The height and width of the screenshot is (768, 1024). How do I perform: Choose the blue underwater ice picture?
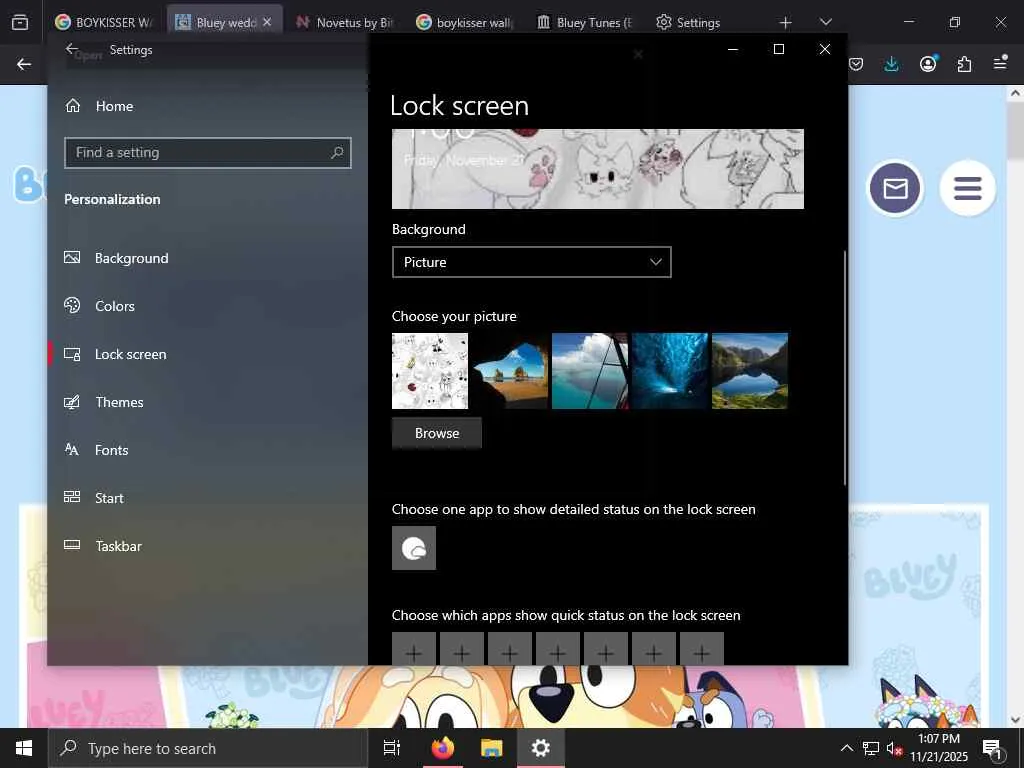pyautogui.click(x=670, y=371)
